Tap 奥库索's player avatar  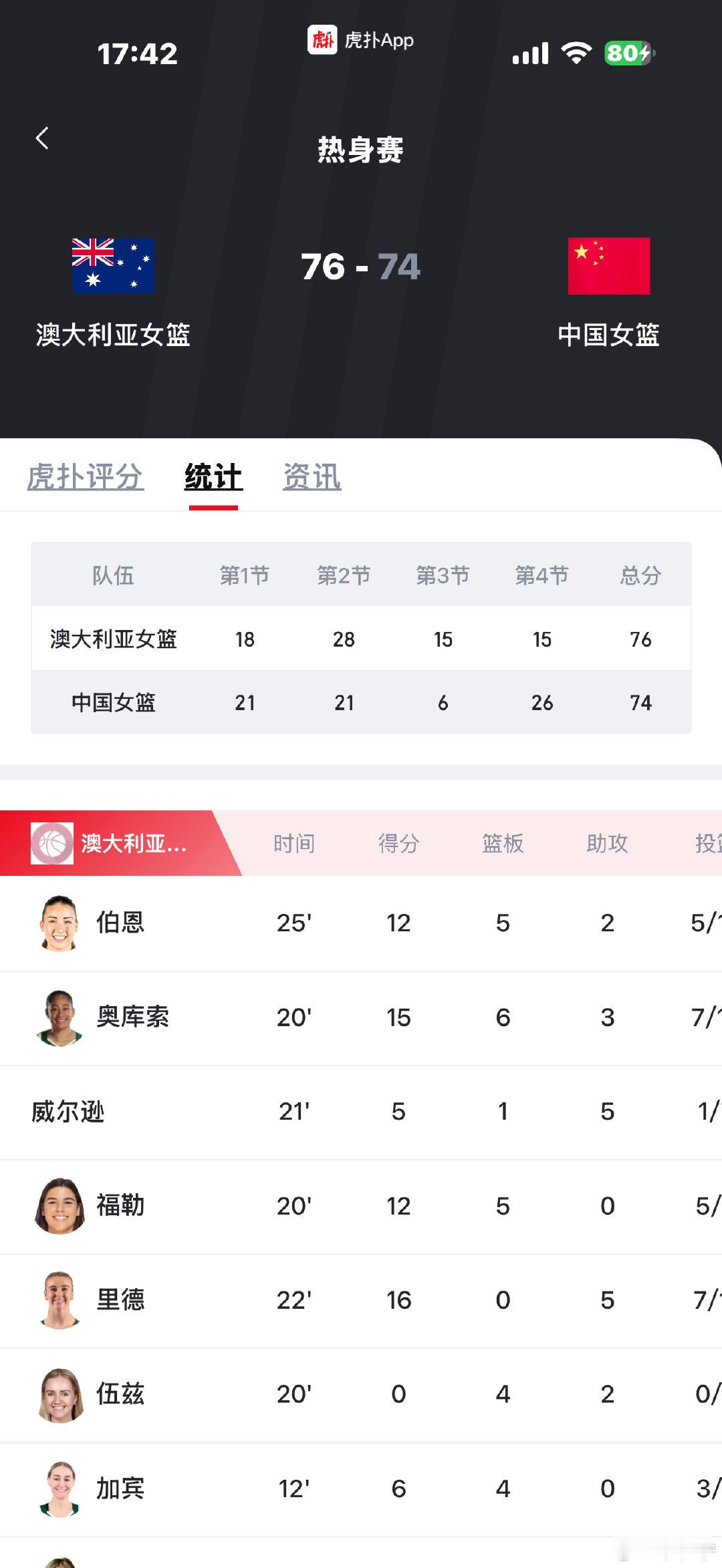[x=59, y=1017]
